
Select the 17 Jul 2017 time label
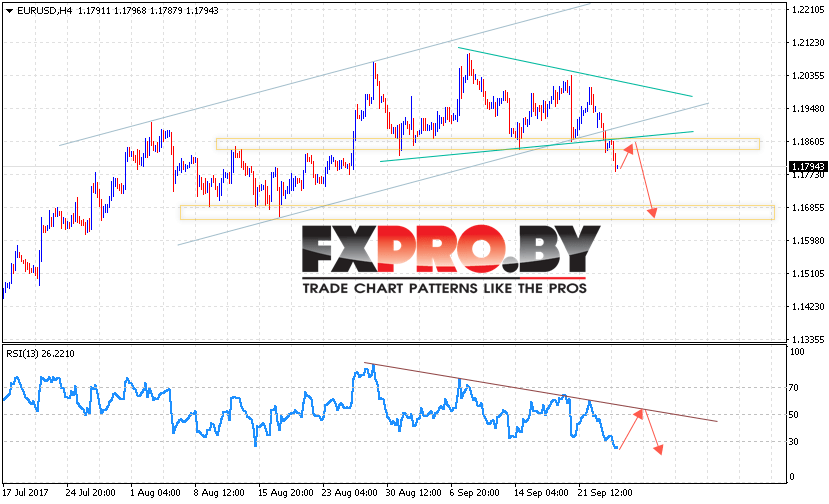pyautogui.click(x=25, y=493)
